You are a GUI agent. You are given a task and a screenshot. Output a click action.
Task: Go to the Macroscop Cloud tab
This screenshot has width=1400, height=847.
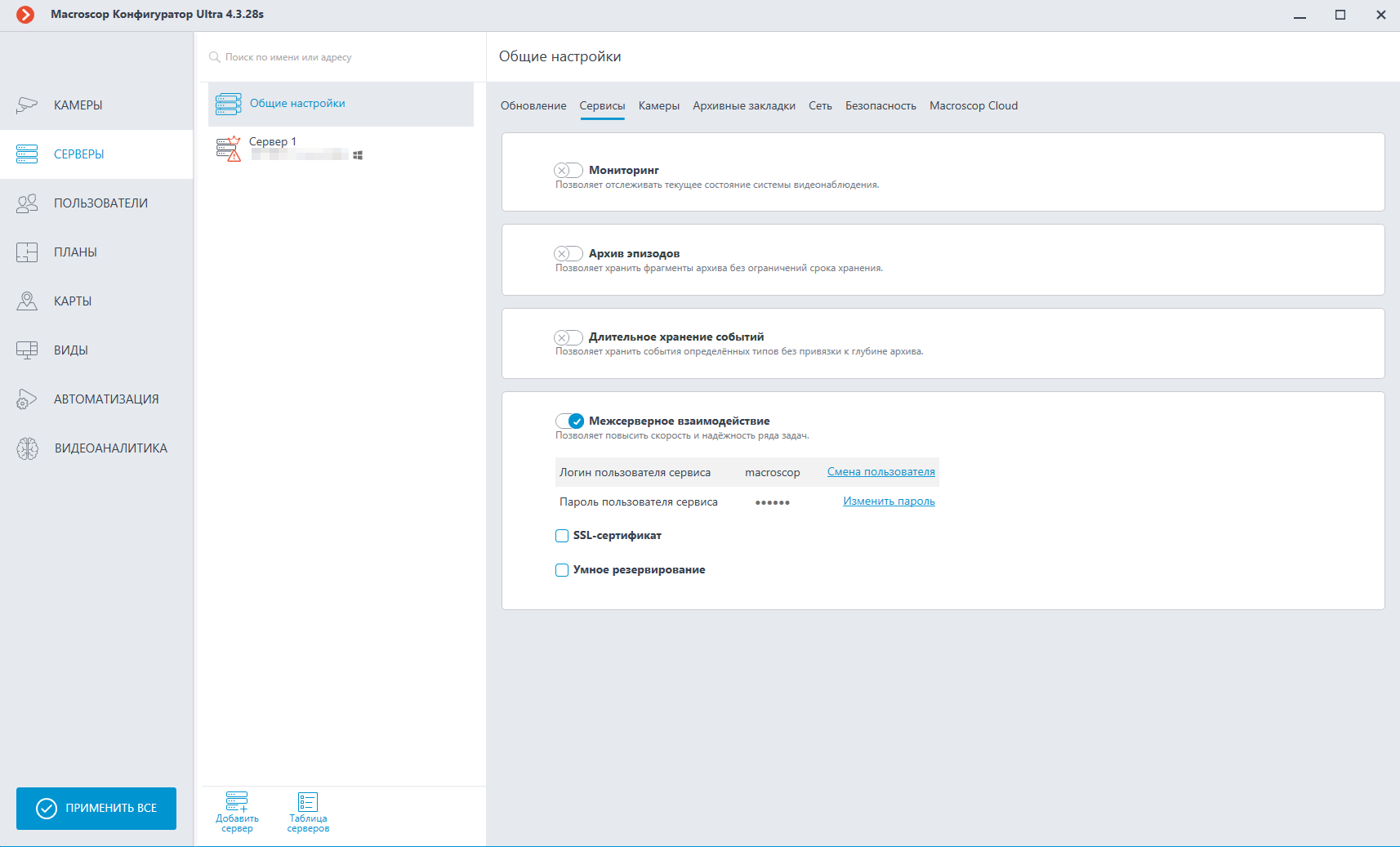(x=974, y=106)
